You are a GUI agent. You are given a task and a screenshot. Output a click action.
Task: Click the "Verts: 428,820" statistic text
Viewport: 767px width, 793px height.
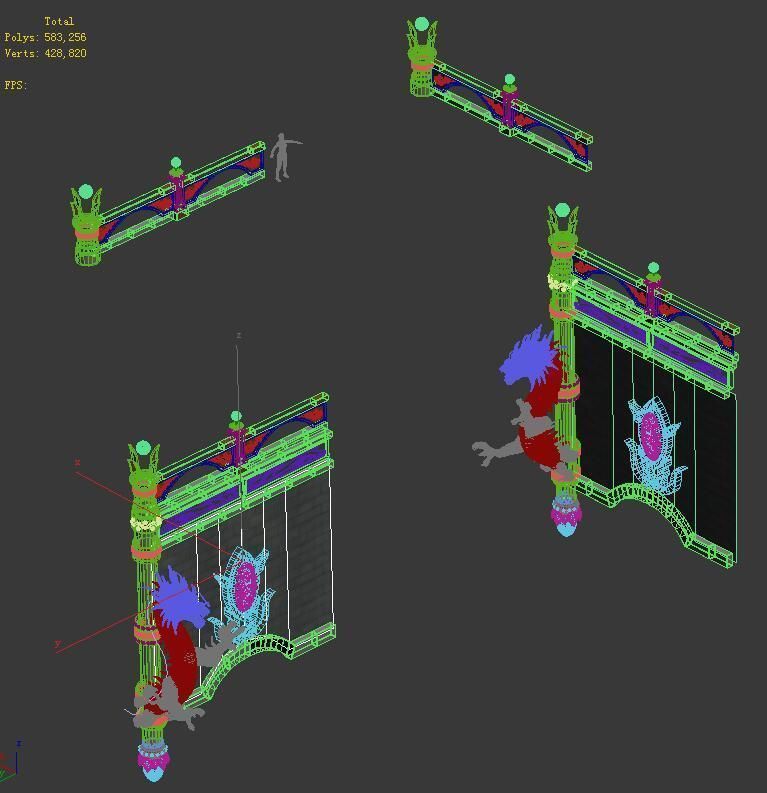tap(46, 53)
